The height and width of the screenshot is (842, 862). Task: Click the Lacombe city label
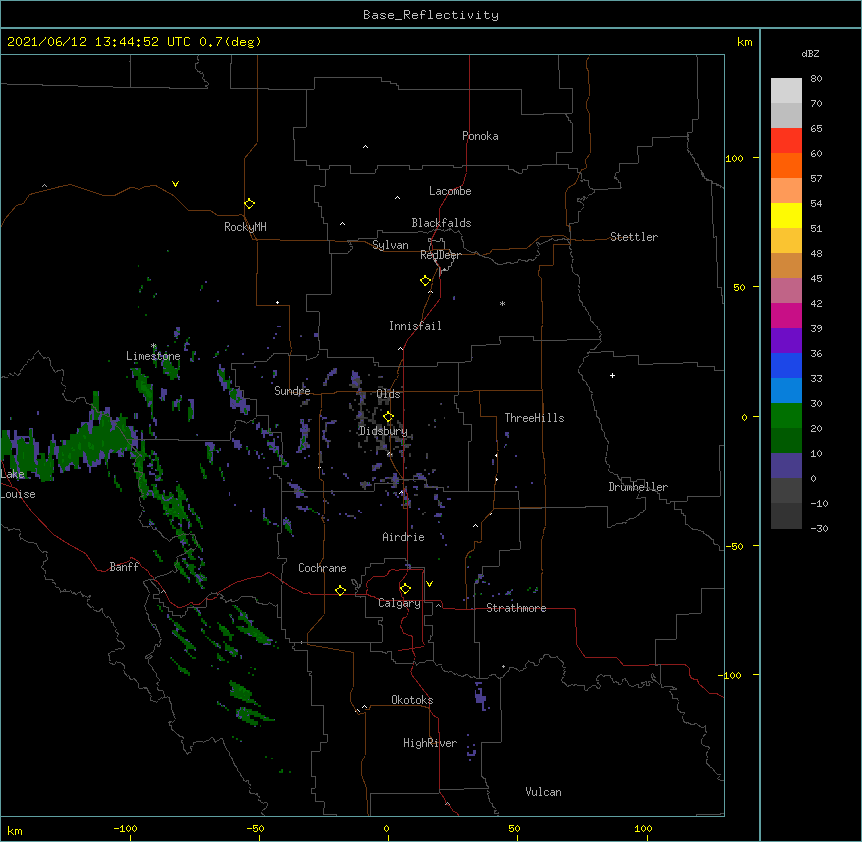coord(450,191)
